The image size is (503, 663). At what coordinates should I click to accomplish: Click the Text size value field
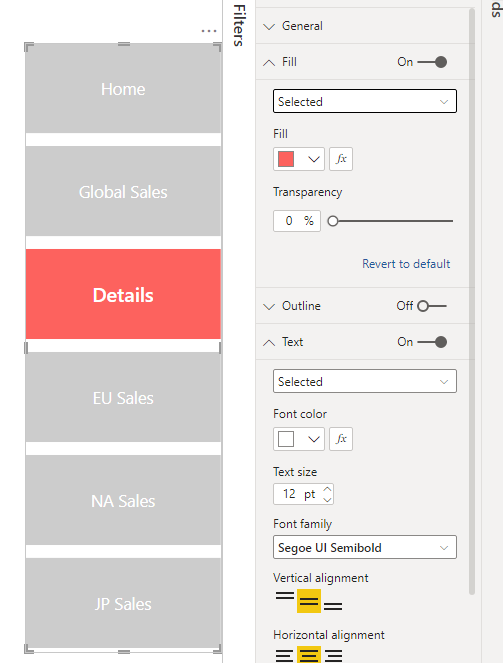click(x=298, y=494)
